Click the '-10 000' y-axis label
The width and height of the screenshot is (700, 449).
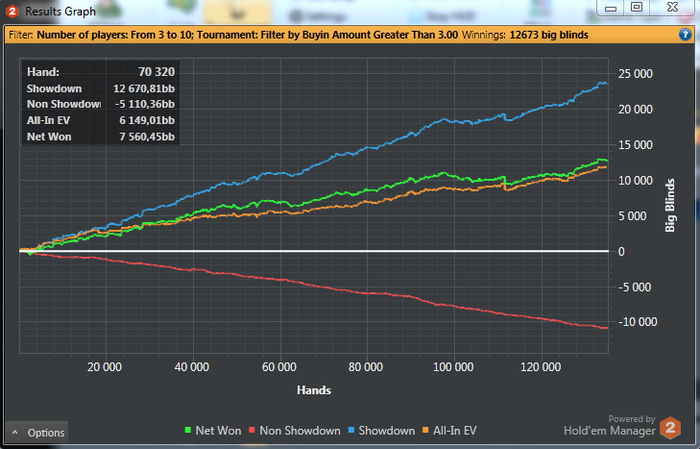tap(637, 322)
